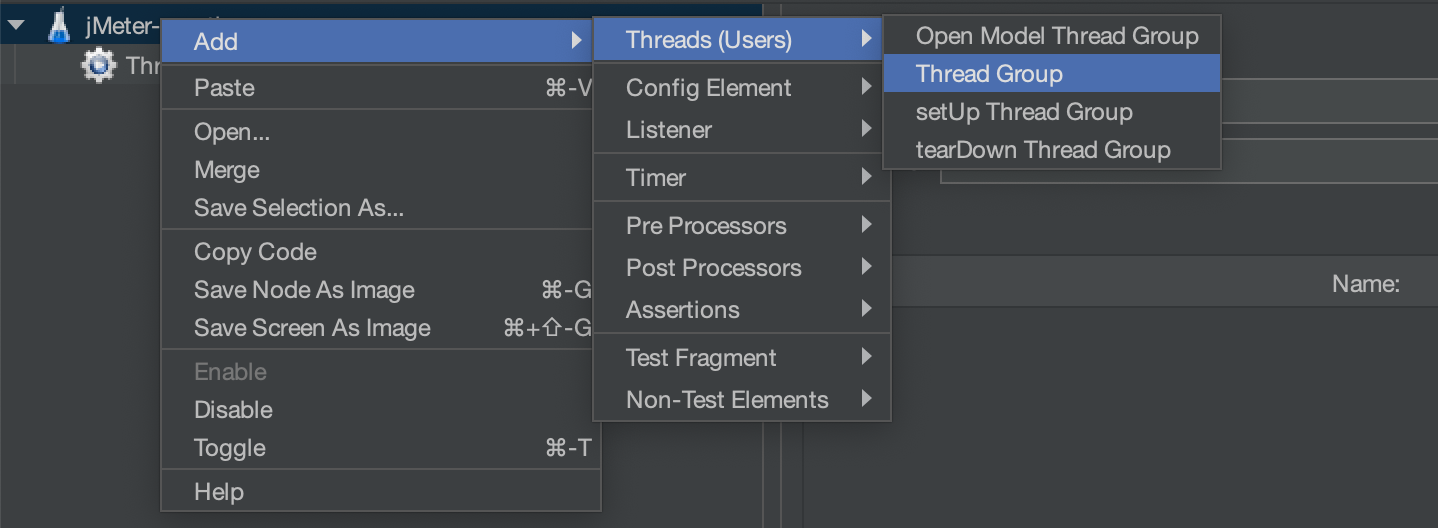Disable the selected test element

click(233, 410)
